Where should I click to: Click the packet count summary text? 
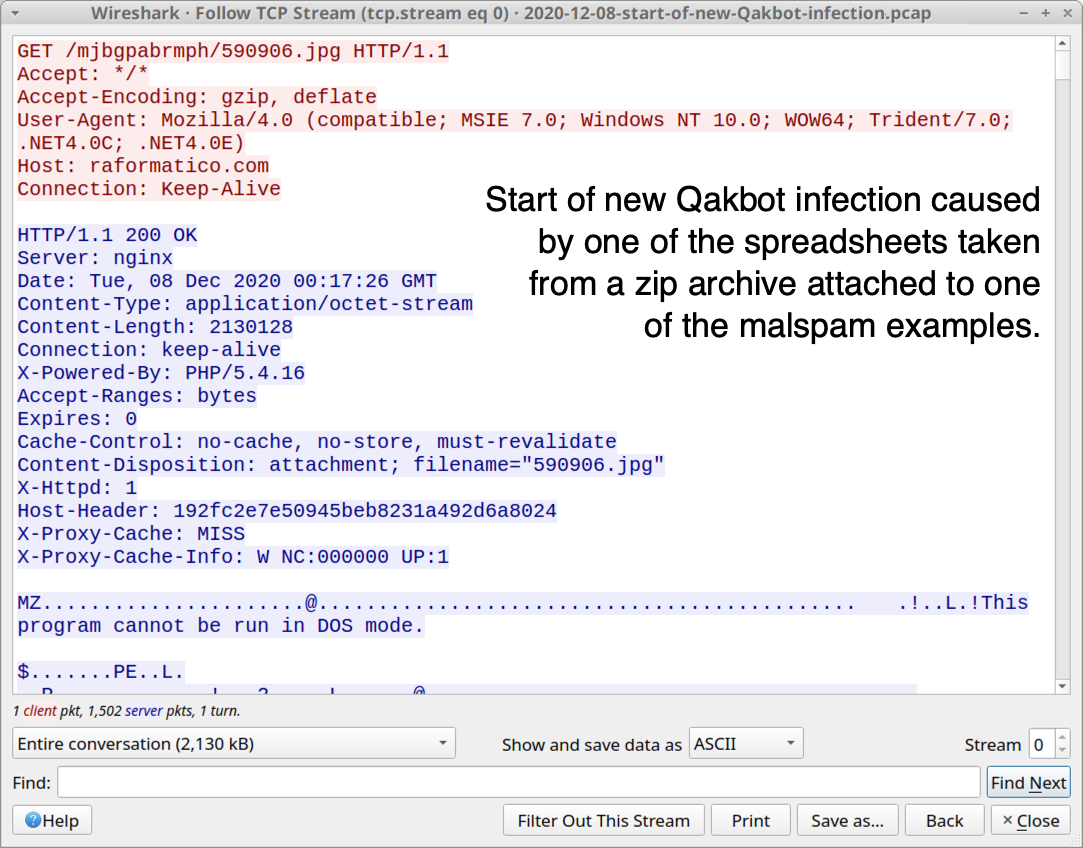[x=126, y=711]
